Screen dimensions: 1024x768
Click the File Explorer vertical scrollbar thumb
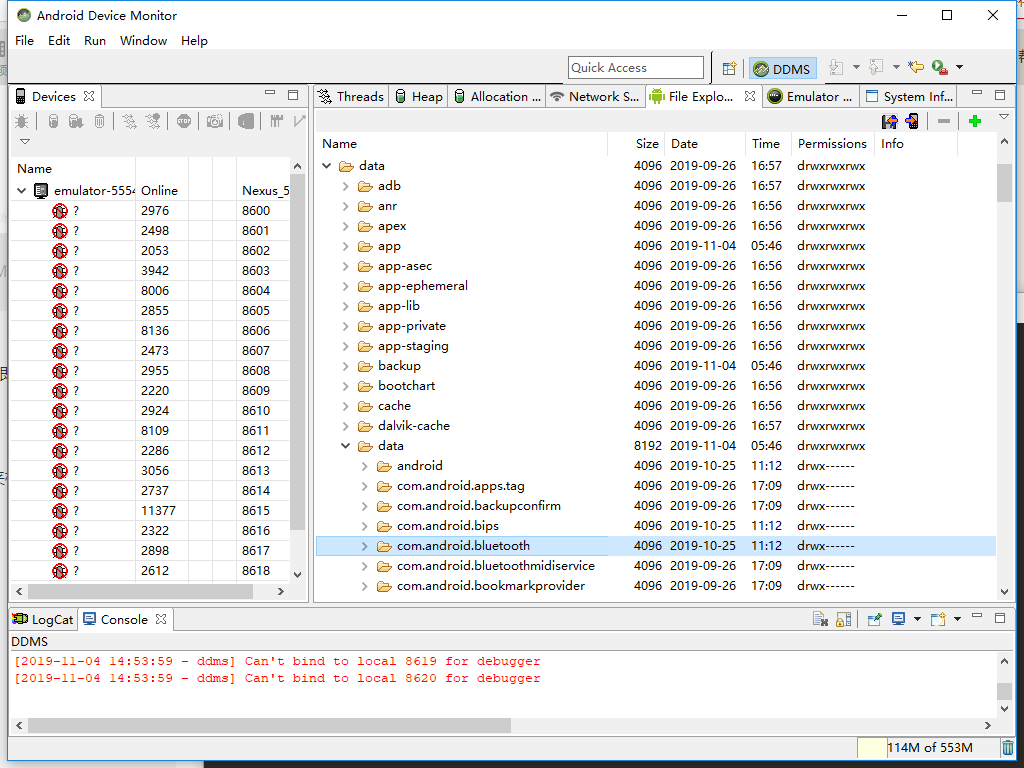(1004, 182)
